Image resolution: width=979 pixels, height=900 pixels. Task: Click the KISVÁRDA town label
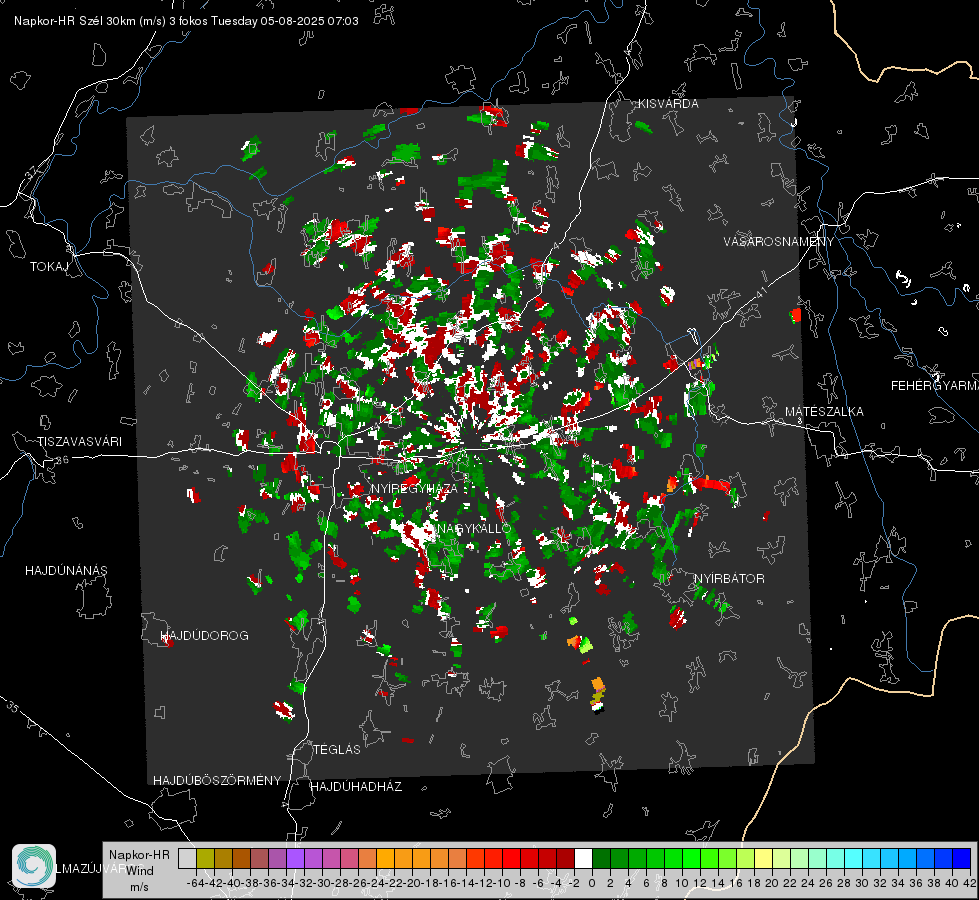coord(668,104)
